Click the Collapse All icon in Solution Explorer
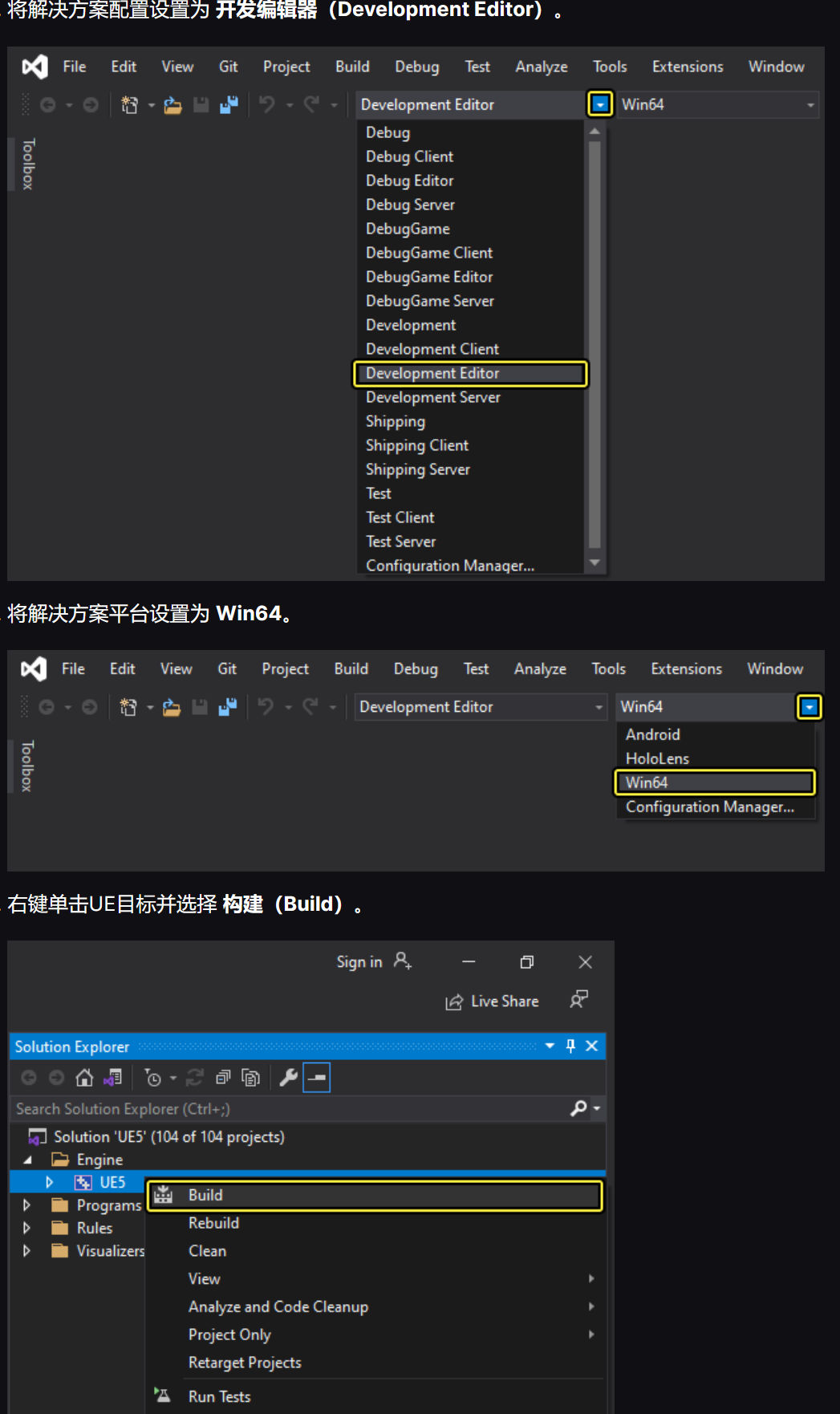The width and height of the screenshot is (840, 1414). (223, 1078)
